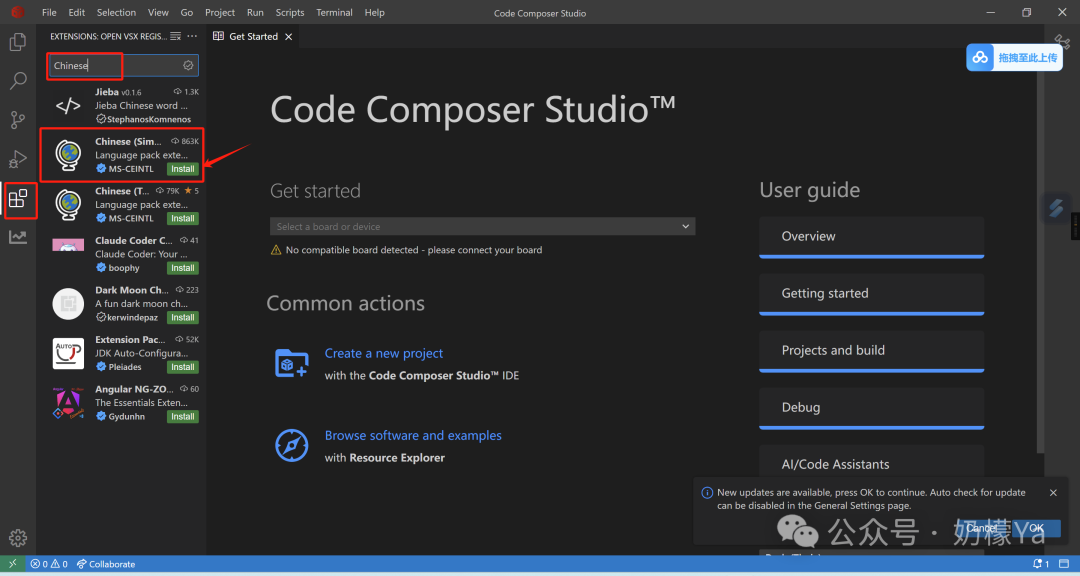Open the Dark Moon extension entry
1080x576 pixels.
pos(121,304)
